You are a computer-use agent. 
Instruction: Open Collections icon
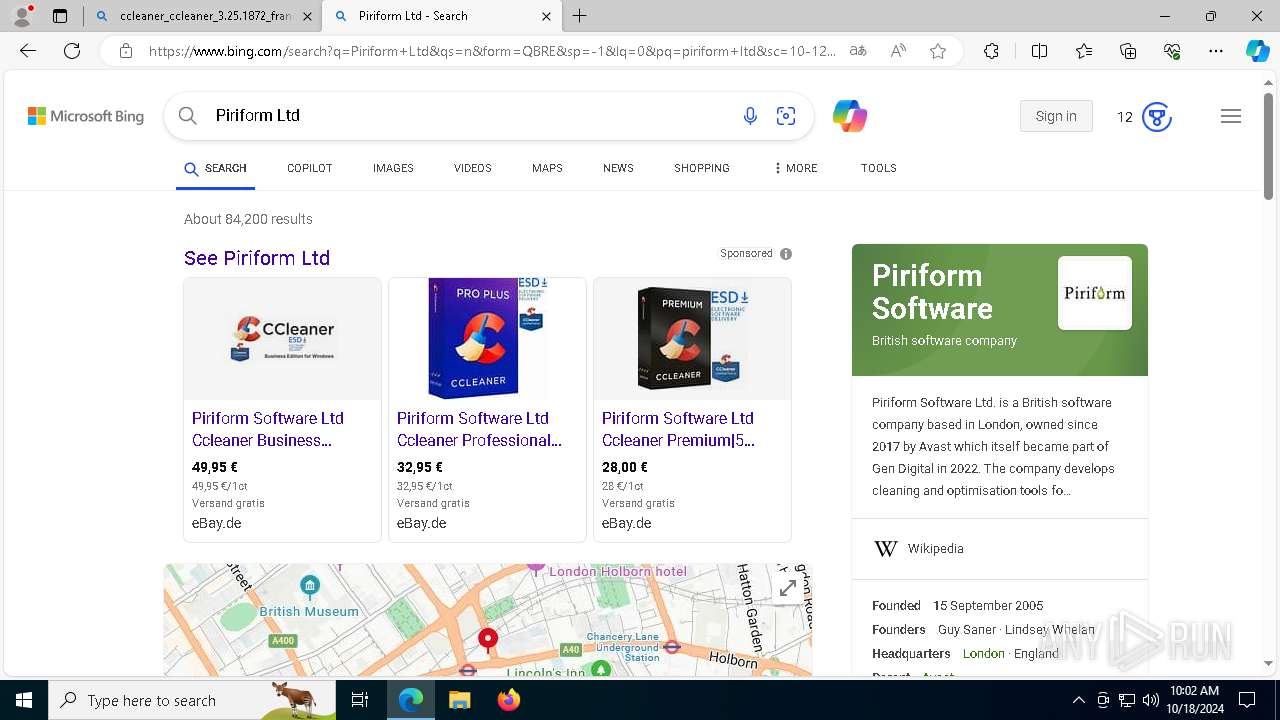point(1128,51)
